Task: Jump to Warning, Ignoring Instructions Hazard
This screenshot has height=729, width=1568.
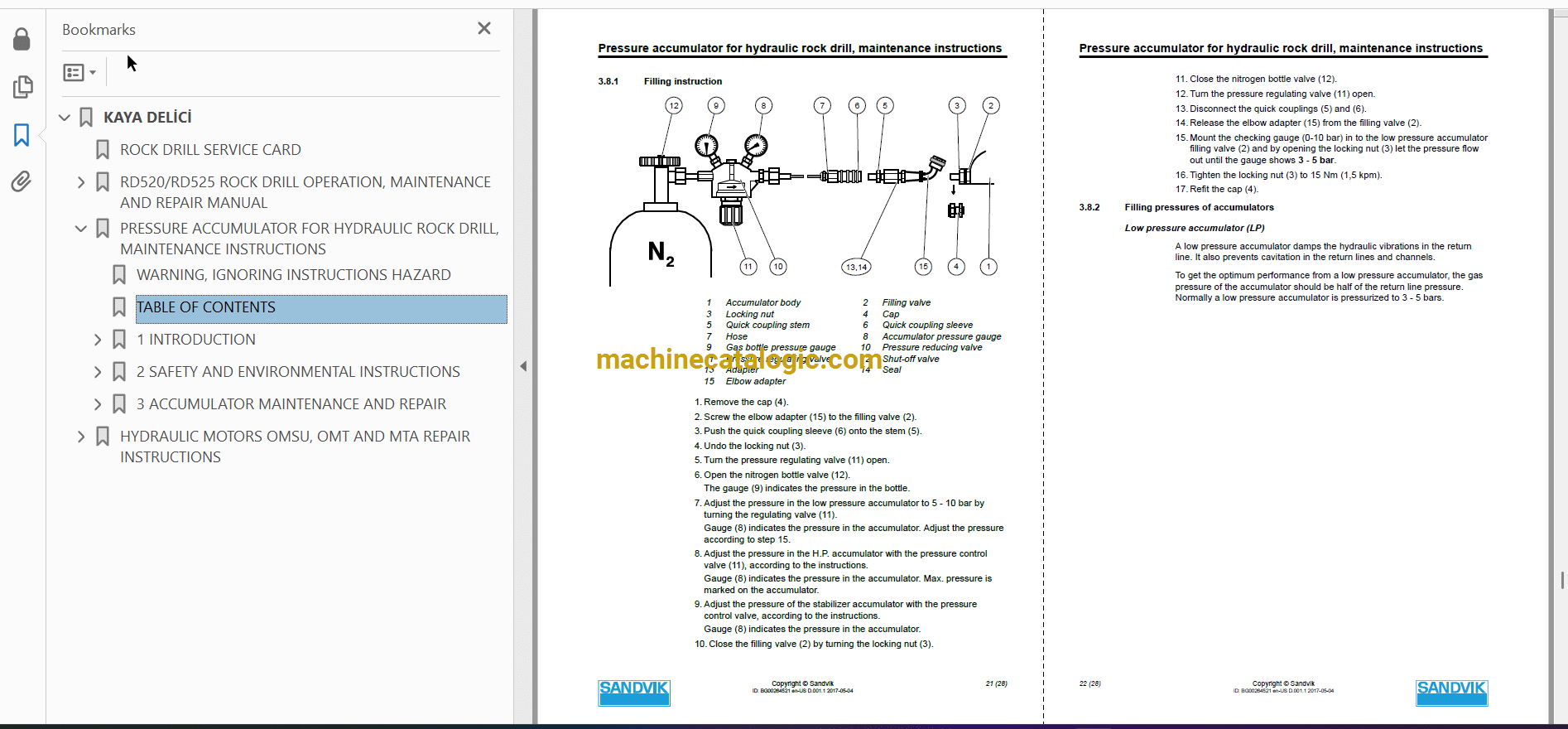Action: click(294, 275)
